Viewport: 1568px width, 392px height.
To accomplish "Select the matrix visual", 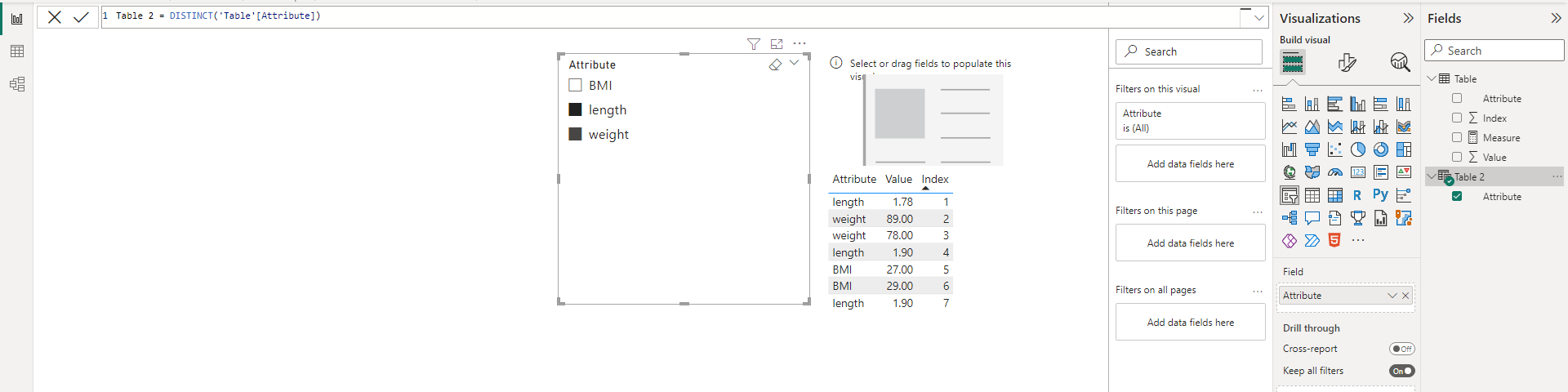I will (1335, 195).
